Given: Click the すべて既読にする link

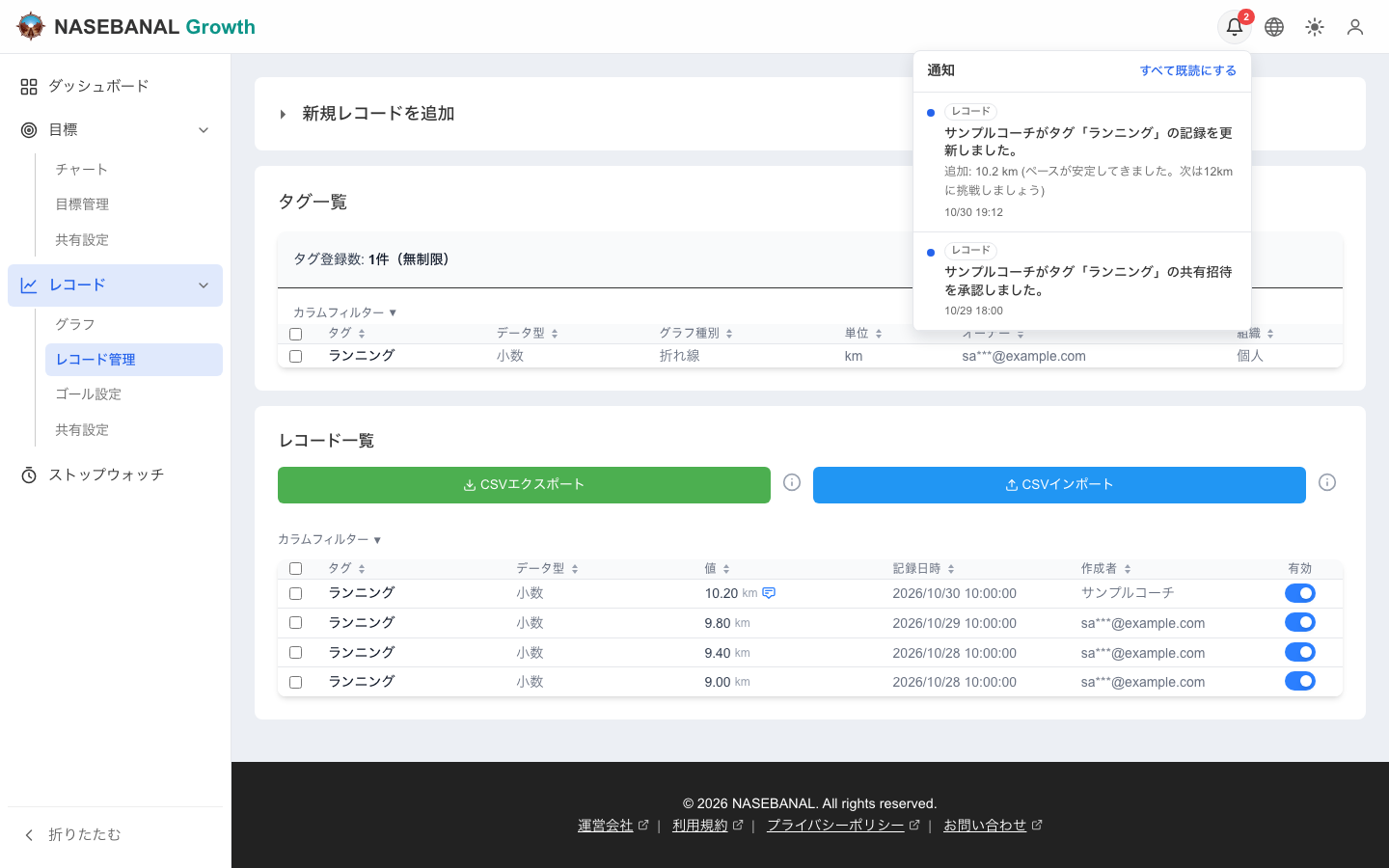Looking at the screenshot, I should 1188,70.
